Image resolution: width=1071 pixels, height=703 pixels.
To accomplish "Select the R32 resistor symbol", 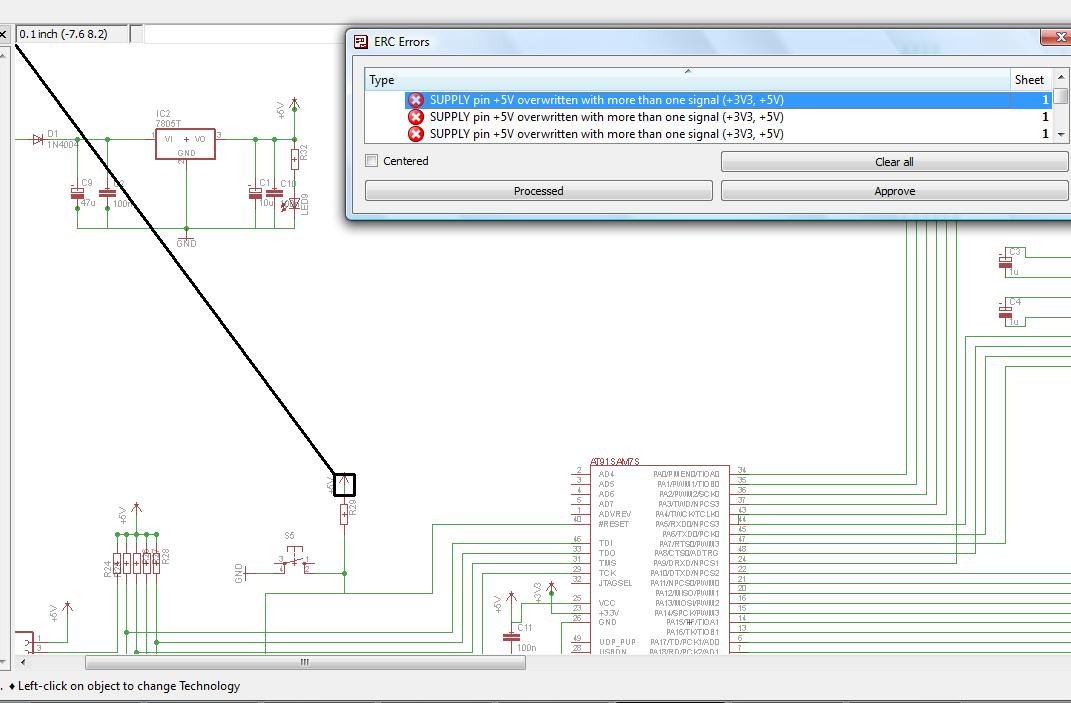I will tap(294, 158).
